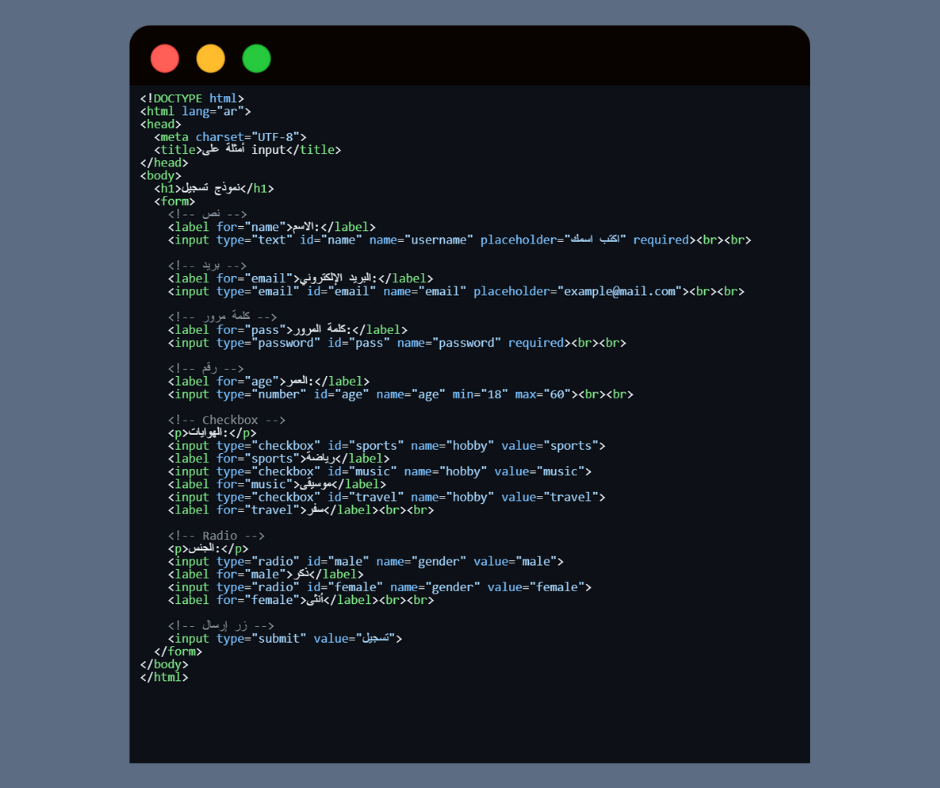940x788 pixels.
Task: Click the Checkbox comment line
Action: click(227, 420)
